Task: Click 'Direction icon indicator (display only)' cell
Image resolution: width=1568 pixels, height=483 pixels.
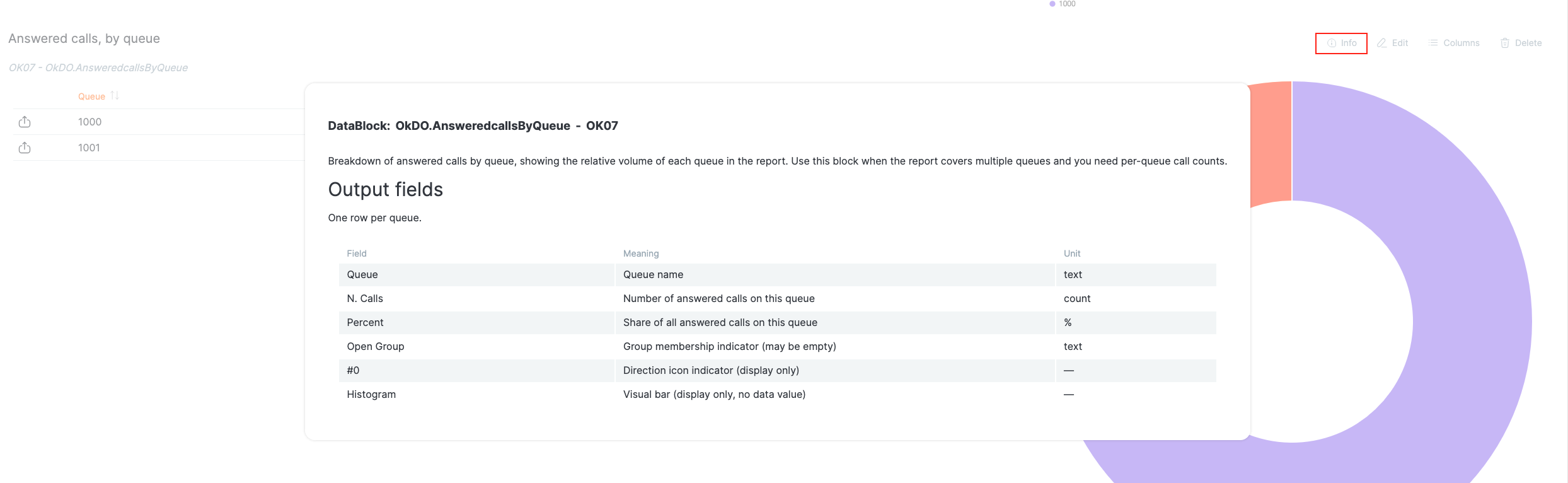Action: tap(835, 370)
